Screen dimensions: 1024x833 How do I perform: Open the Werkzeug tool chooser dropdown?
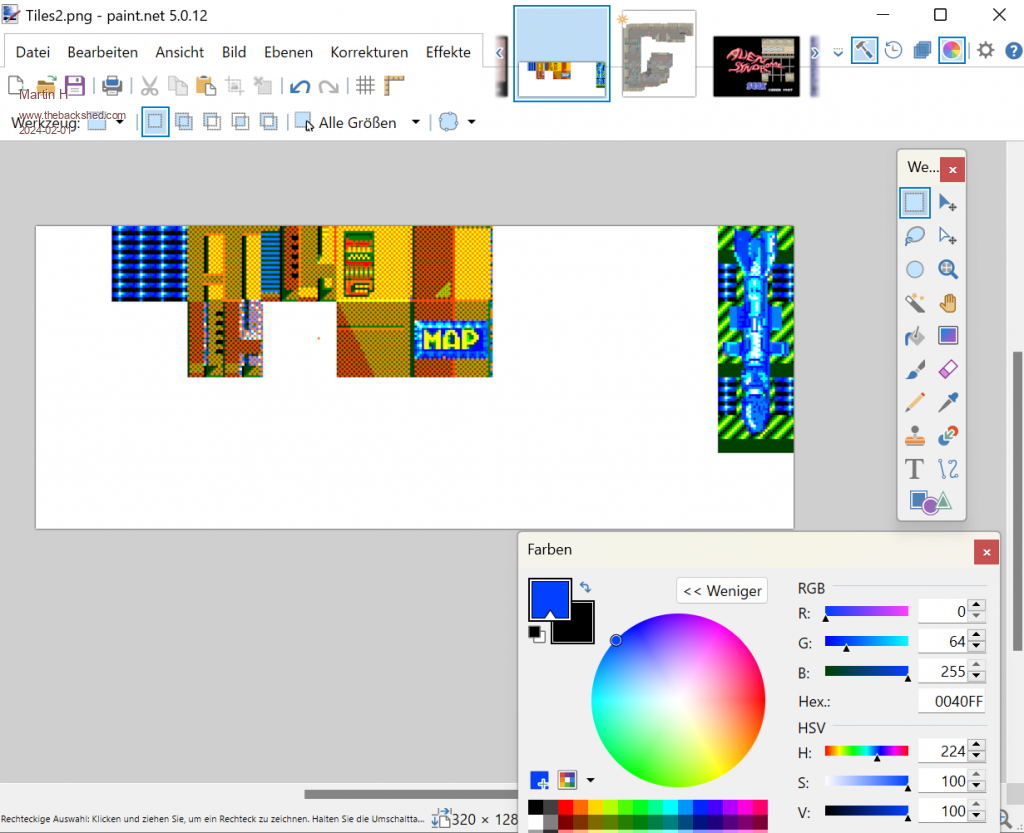[120, 122]
